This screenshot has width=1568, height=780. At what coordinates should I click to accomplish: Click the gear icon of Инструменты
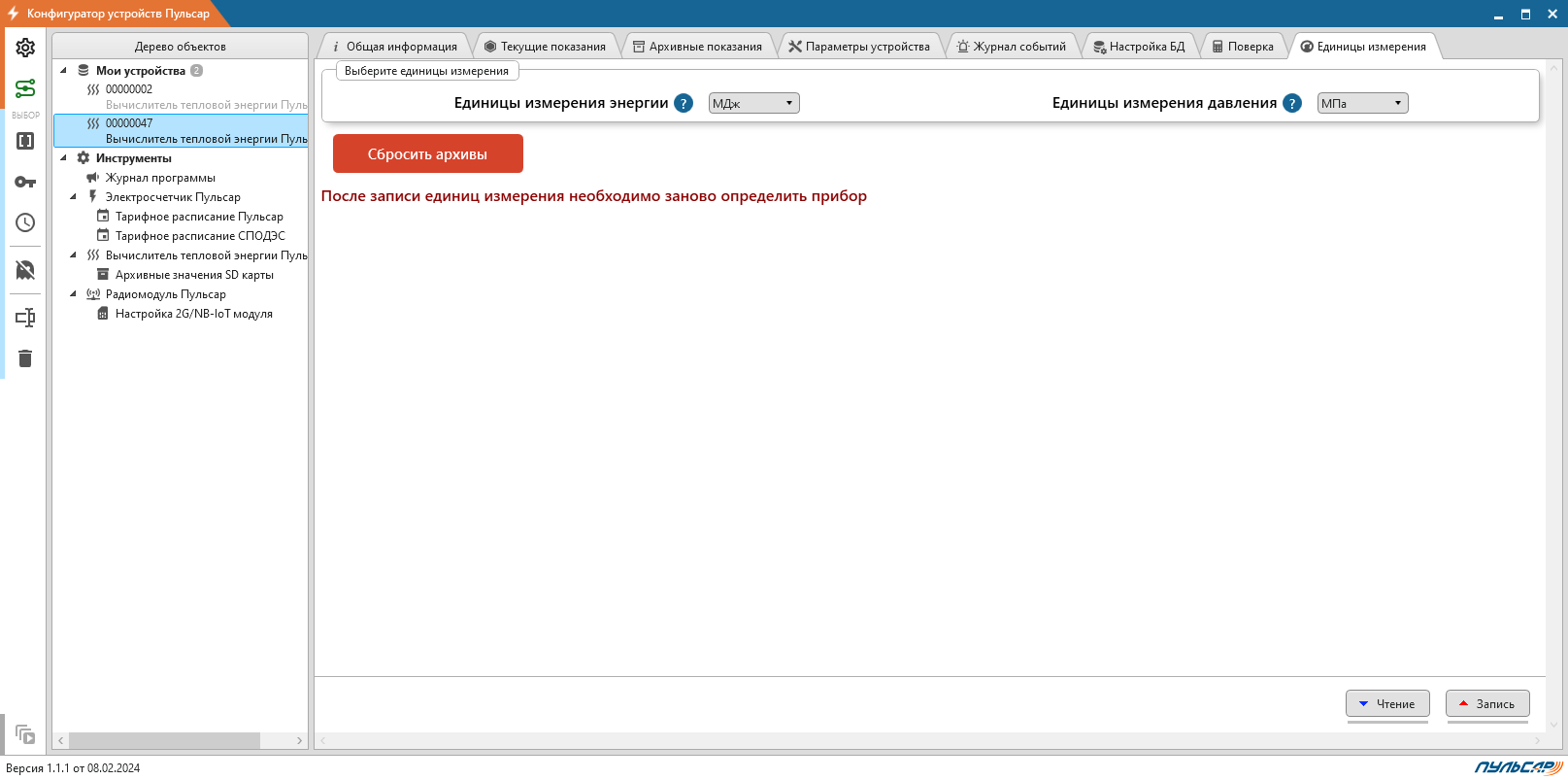(83, 157)
